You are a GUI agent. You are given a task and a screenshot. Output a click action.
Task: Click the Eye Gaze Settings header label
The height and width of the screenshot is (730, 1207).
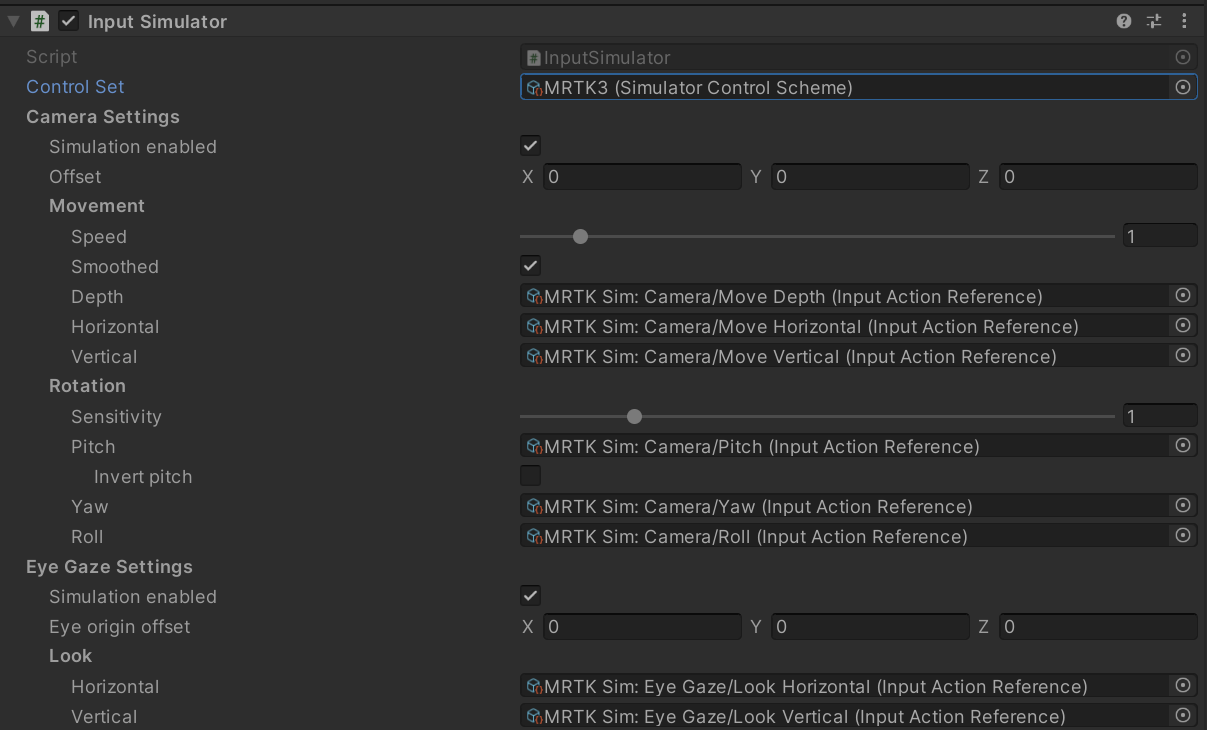[109, 567]
